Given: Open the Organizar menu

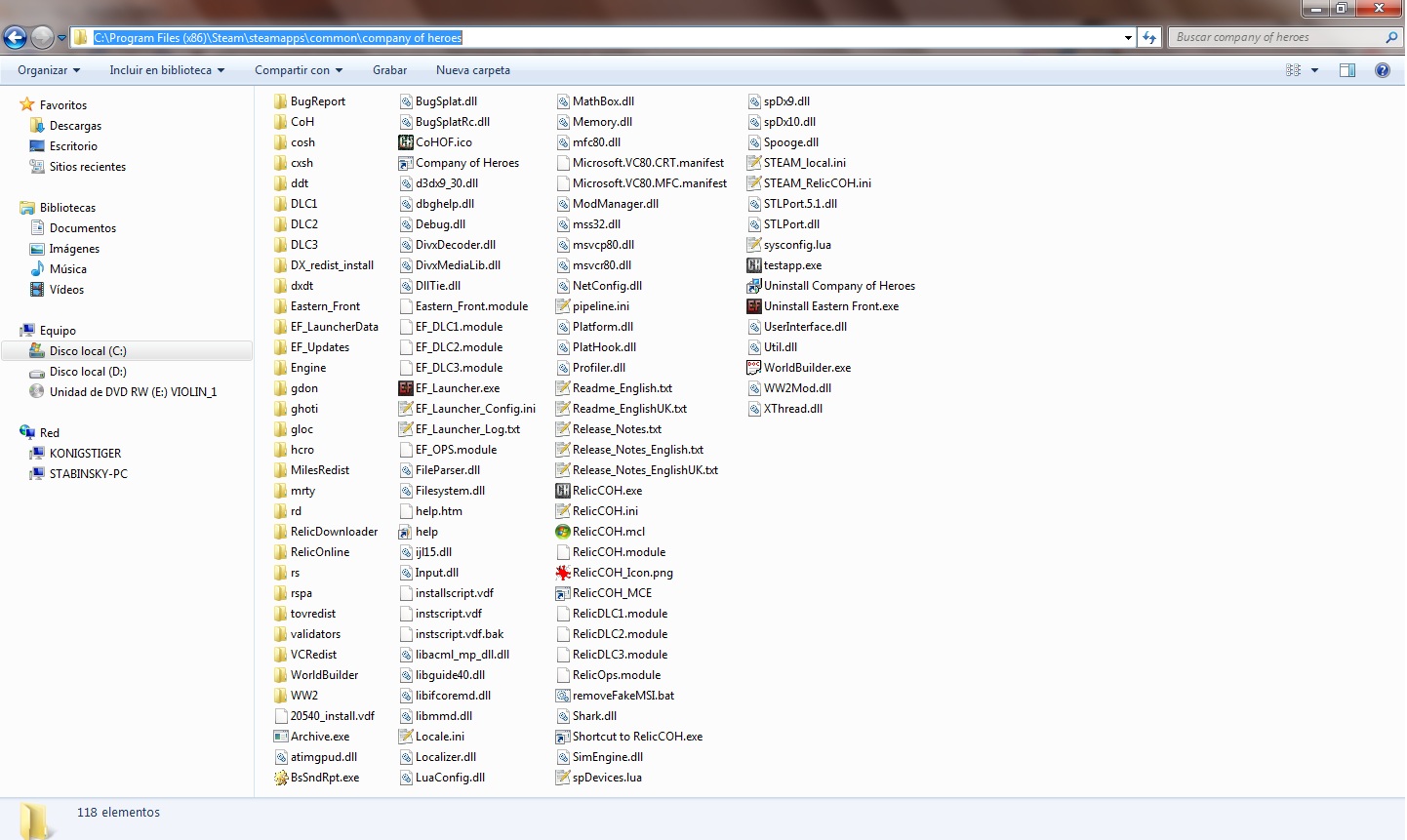Looking at the screenshot, I should point(49,70).
